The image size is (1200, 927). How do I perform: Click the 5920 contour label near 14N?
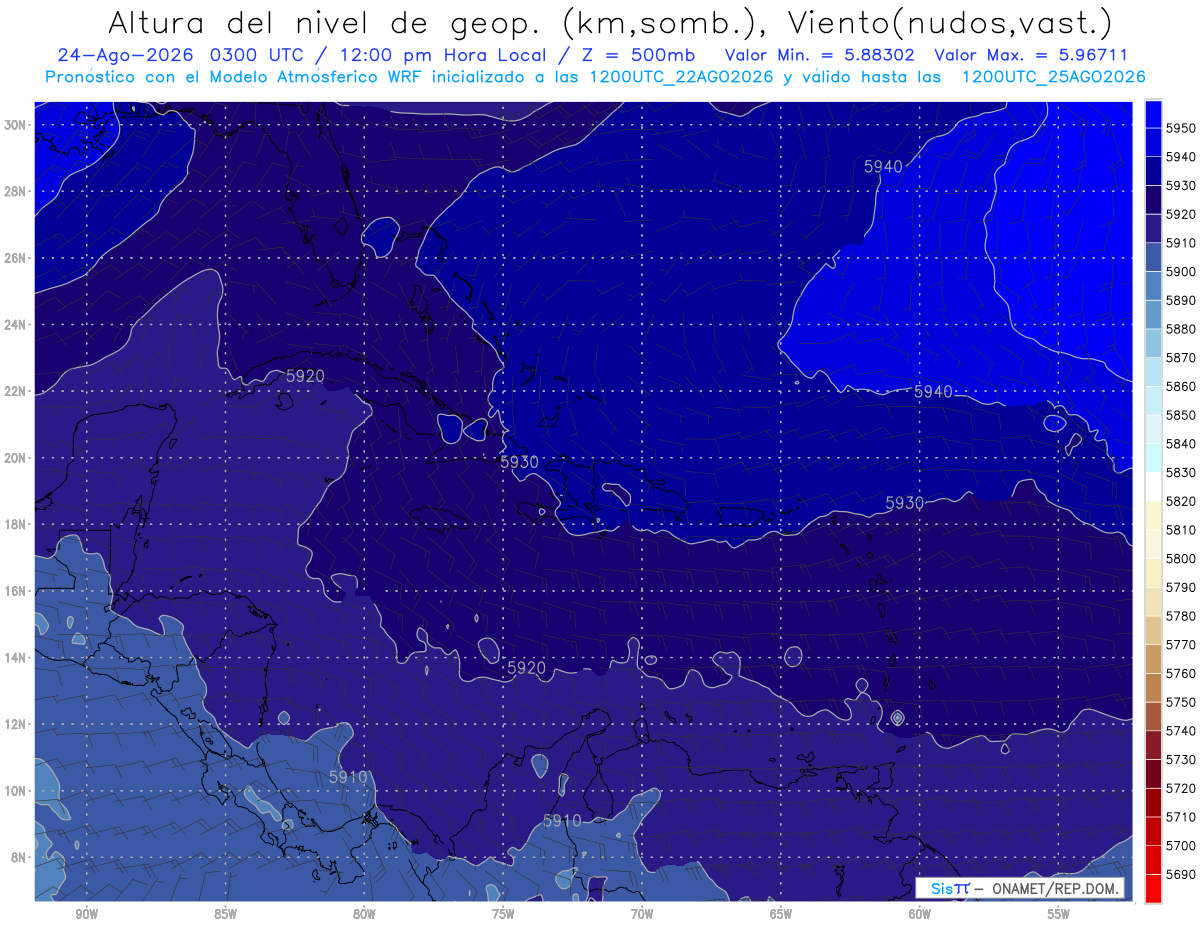click(526, 667)
